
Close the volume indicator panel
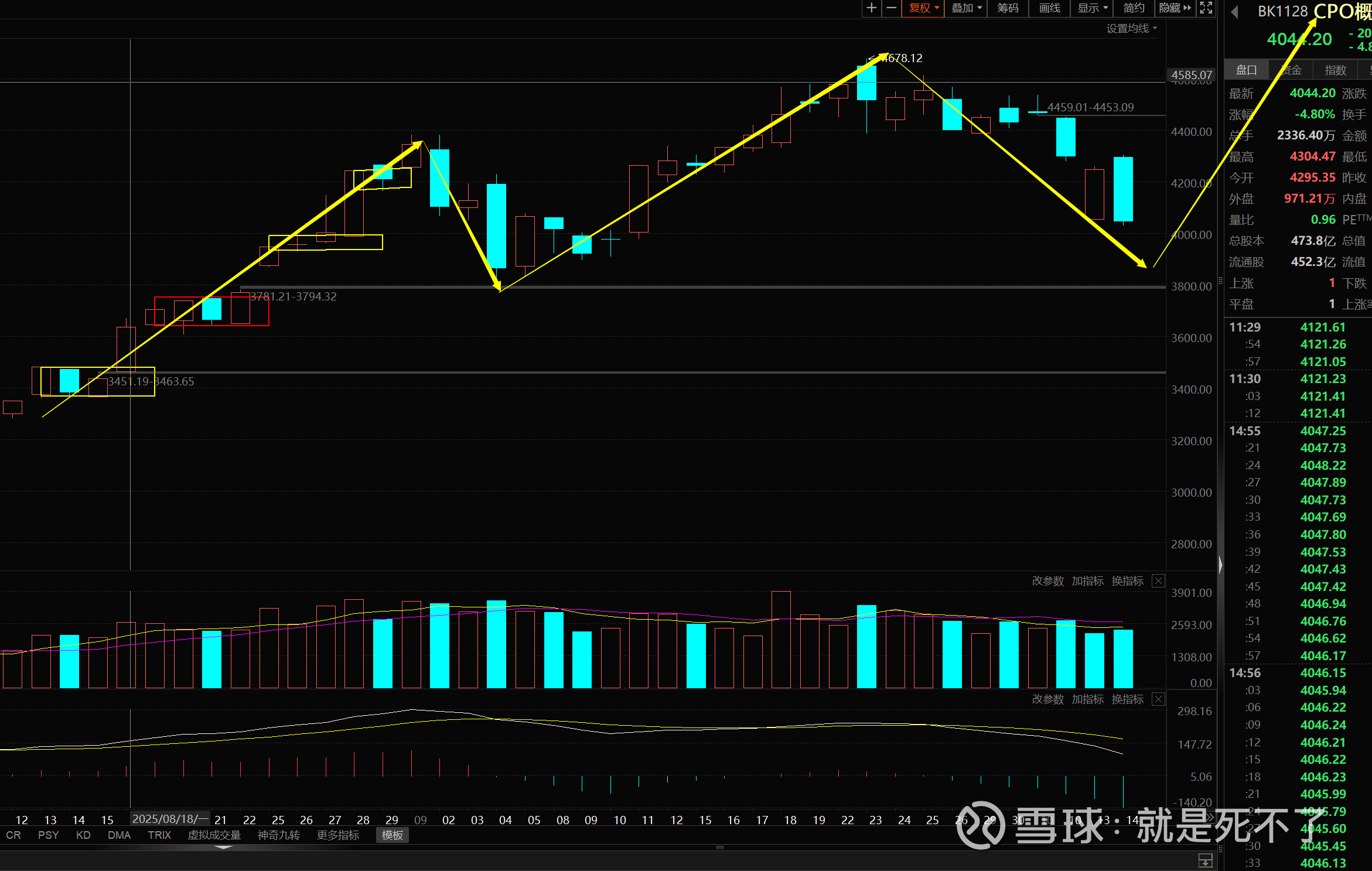(x=1158, y=580)
